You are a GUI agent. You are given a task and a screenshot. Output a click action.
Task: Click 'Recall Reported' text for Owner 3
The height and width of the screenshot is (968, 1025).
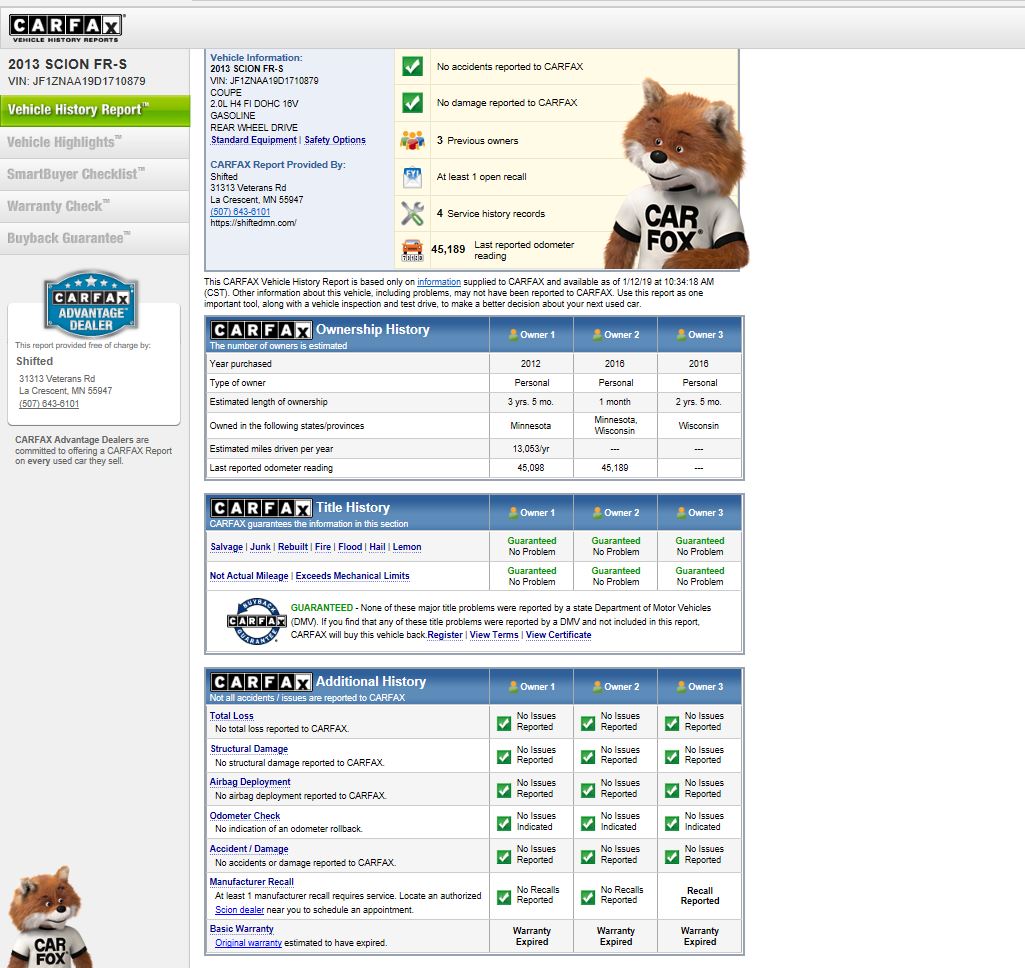pos(699,895)
